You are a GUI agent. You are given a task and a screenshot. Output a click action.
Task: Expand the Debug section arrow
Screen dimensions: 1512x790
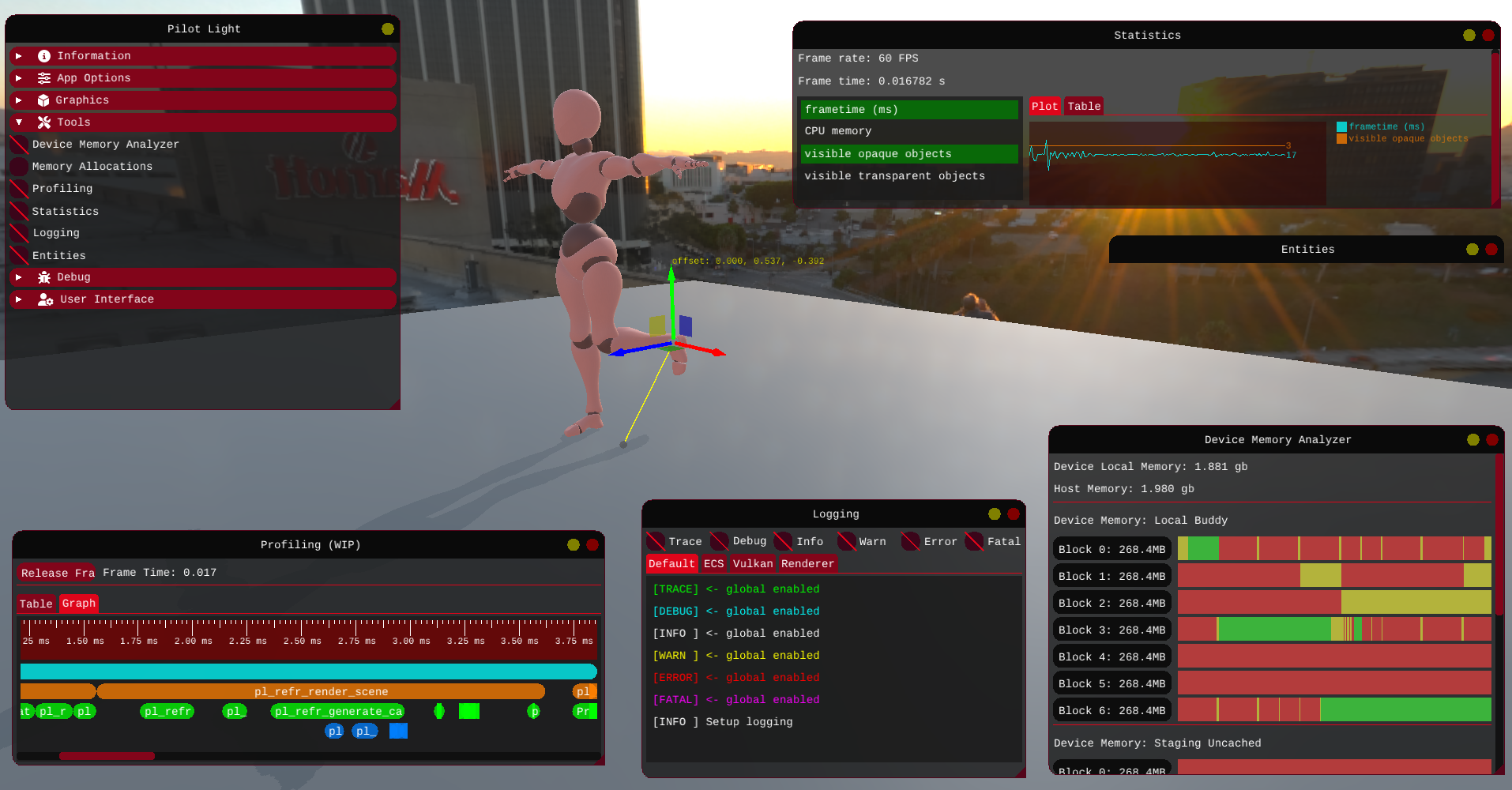19,277
